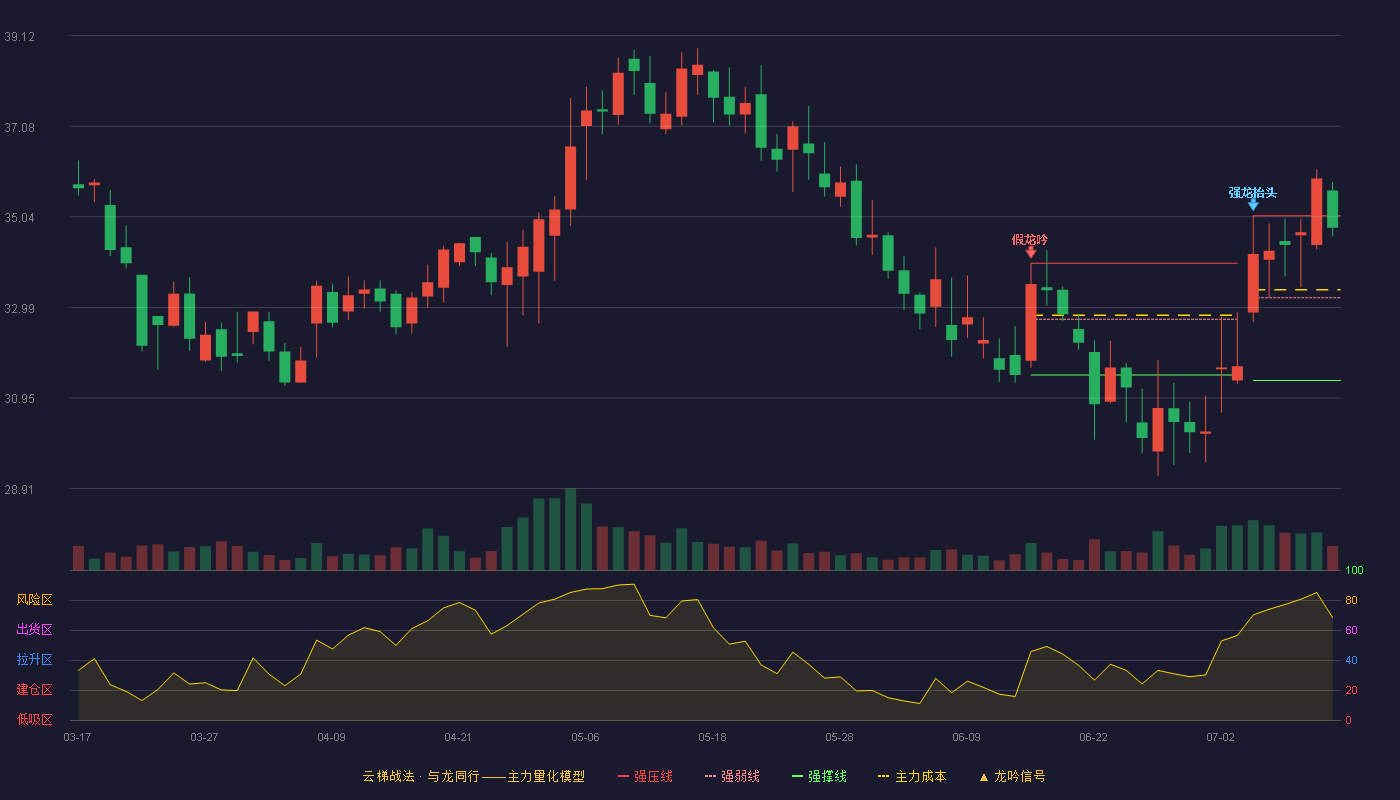Select the 强龙抬头 annotation label

click(1253, 192)
